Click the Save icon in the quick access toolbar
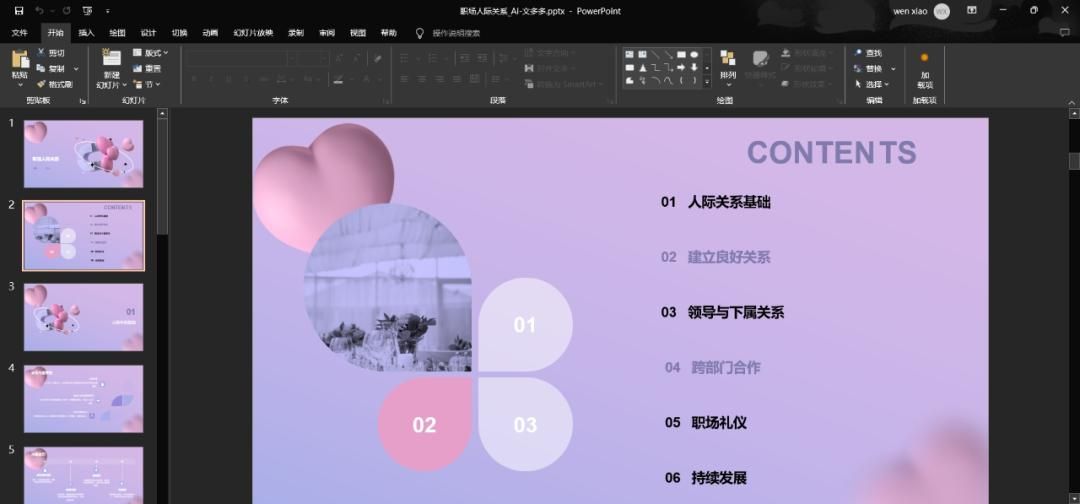Viewport: 1080px width, 504px height. click(19, 11)
